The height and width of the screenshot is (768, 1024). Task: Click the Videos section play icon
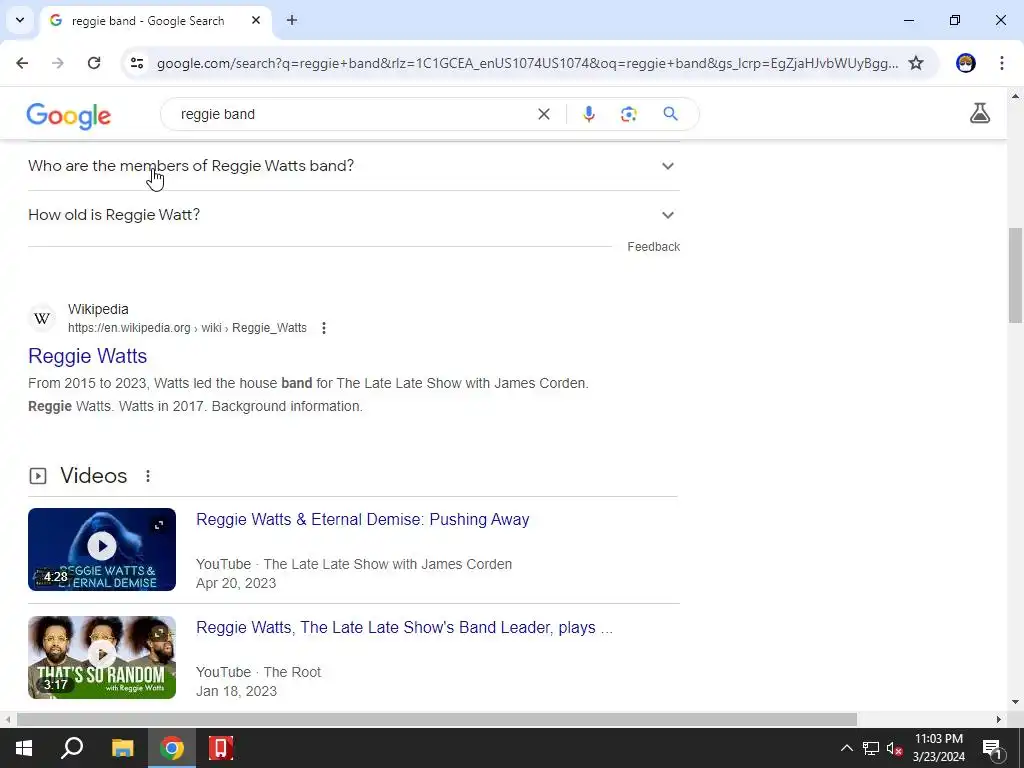pos(38,476)
